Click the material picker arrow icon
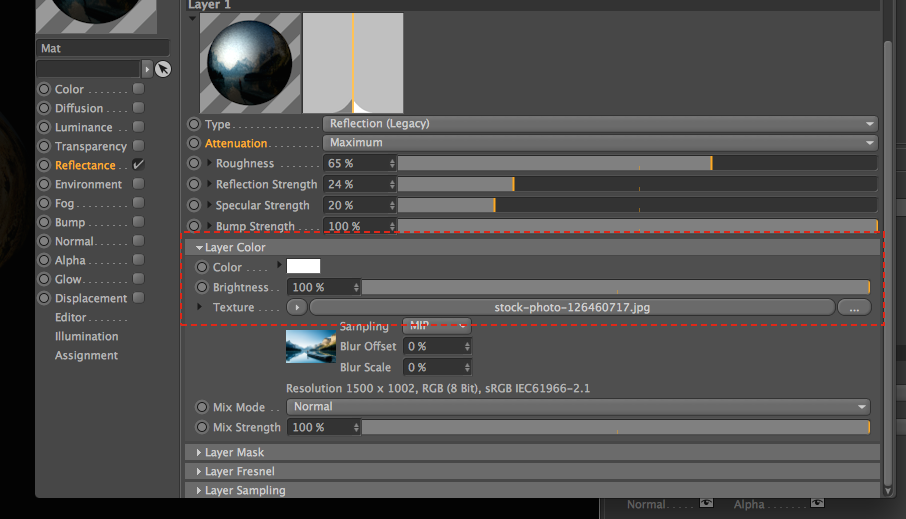906x519 pixels. pos(163,69)
